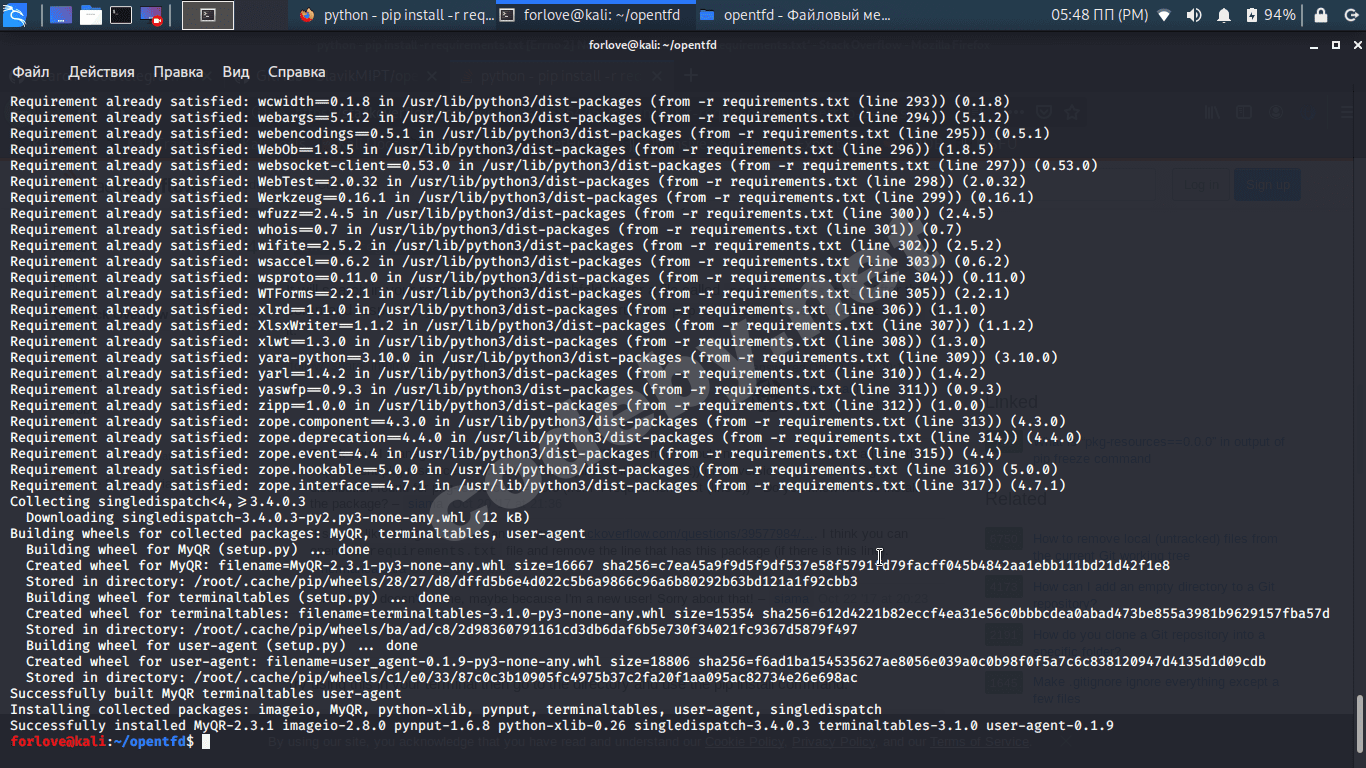Click "Collecting singledispatch<4,≥3.4.0.3" line
The width and height of the screenshot is (1366, 768).
coord(158,502)
